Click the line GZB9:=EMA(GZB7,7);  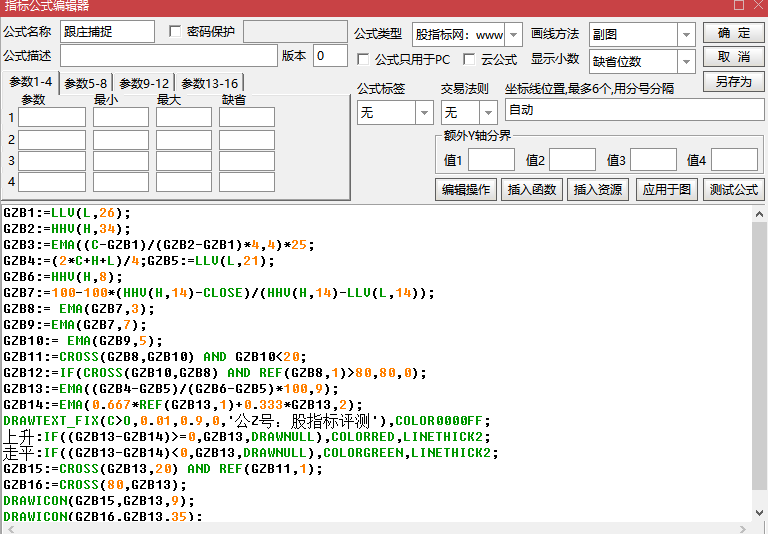pos(75,325)
